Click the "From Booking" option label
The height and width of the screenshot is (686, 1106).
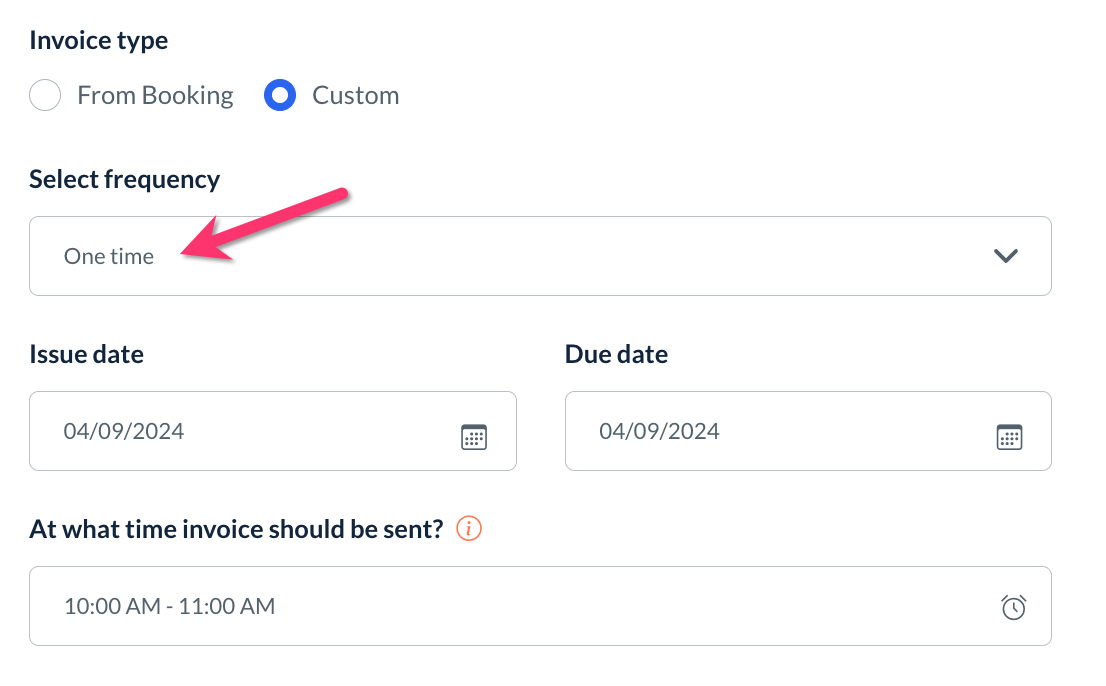(155, 96)
